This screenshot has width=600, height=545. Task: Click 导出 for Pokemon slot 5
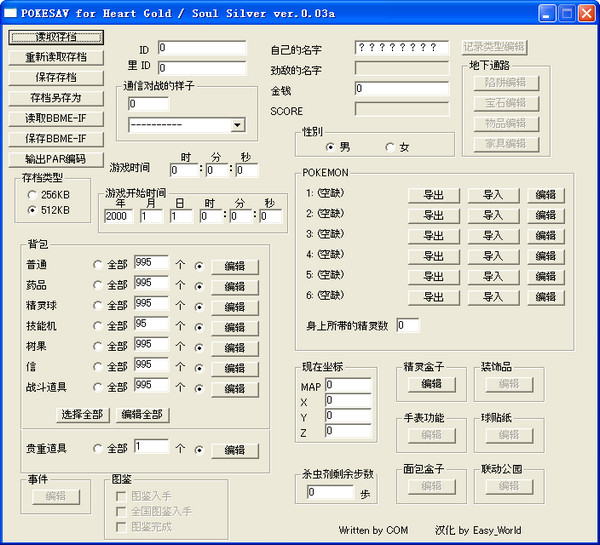pos(434,277)
